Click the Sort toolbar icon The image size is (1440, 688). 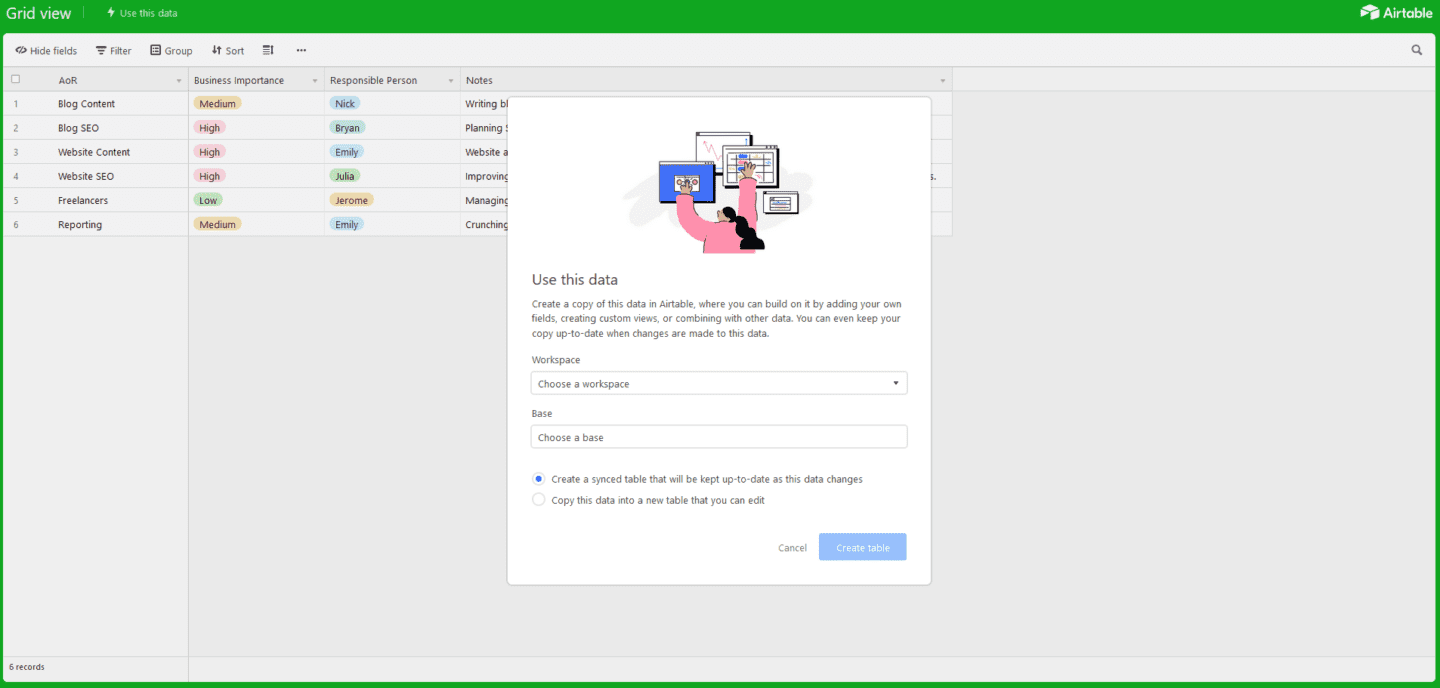pos(227,50)
